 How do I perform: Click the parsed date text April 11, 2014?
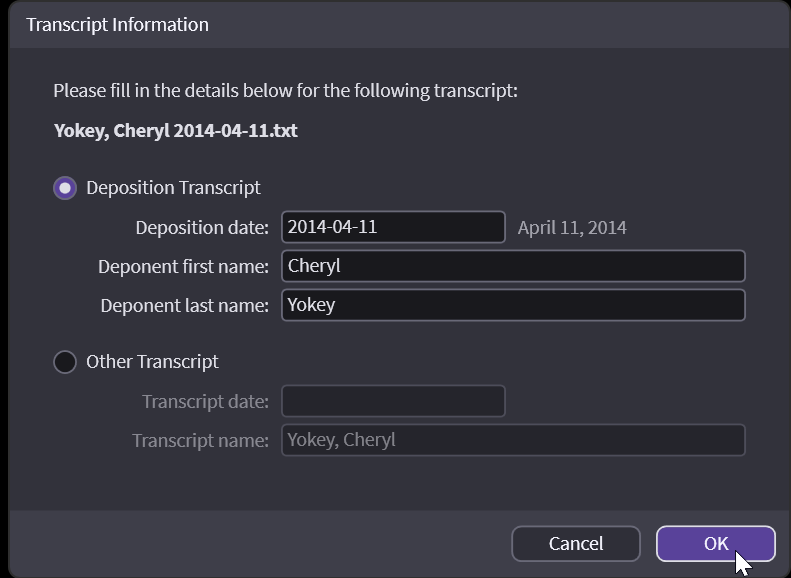coord(572,227)
